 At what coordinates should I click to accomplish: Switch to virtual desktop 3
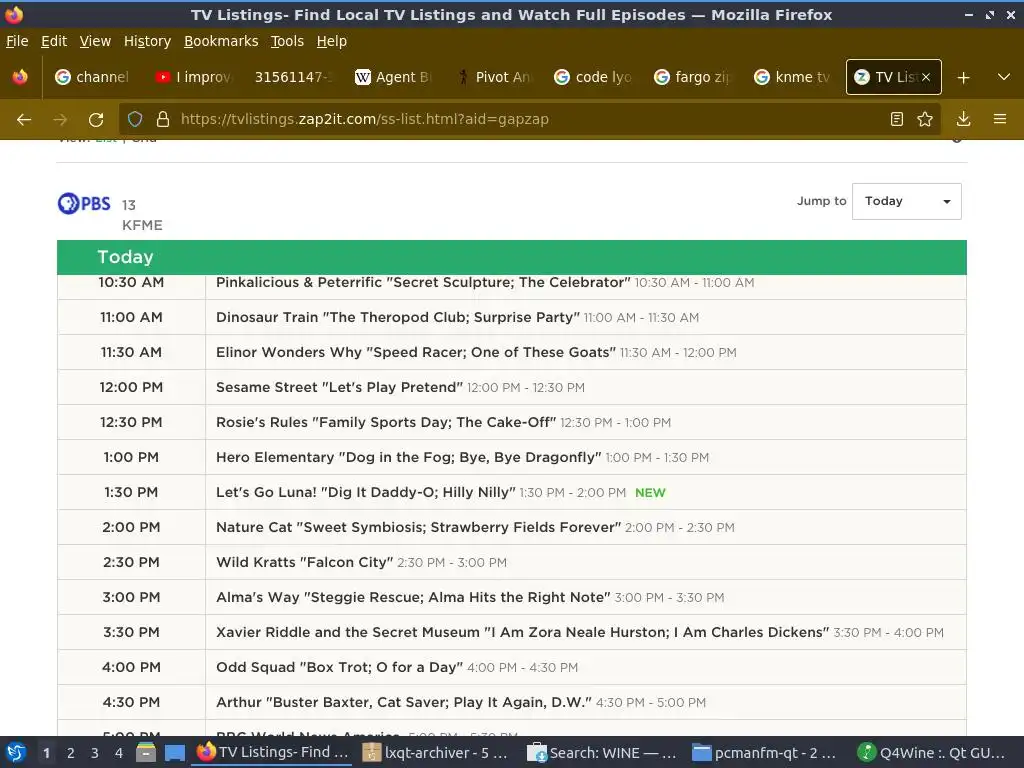(x=95, y=753)
